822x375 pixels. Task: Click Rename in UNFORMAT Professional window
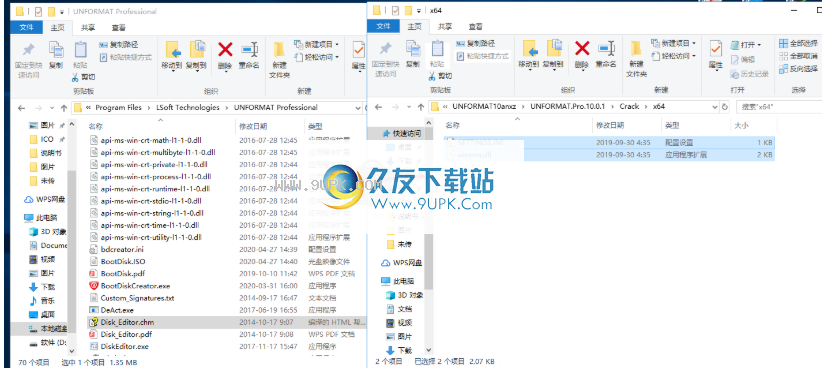pyautogui.click(x=249, y=55)
